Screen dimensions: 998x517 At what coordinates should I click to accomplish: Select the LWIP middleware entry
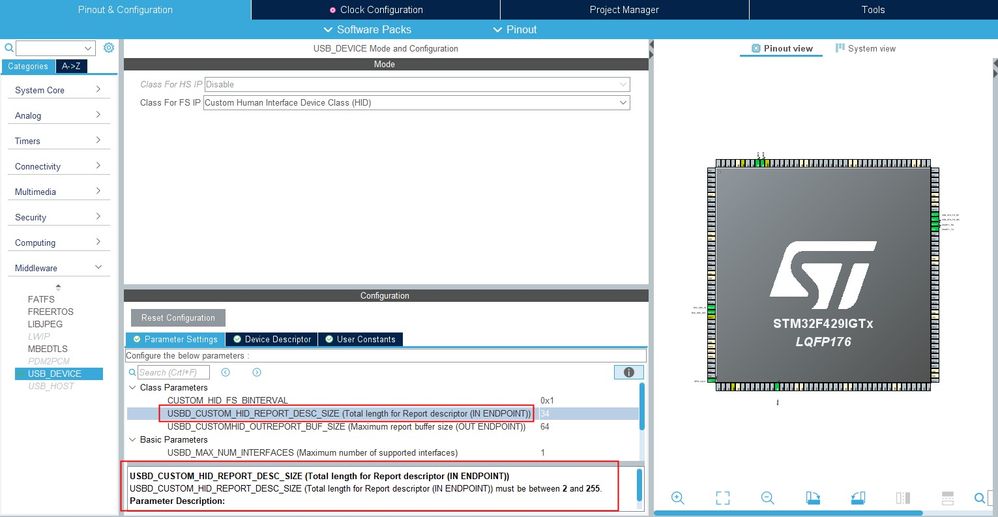pyautogui.click(x=37, y=336)
